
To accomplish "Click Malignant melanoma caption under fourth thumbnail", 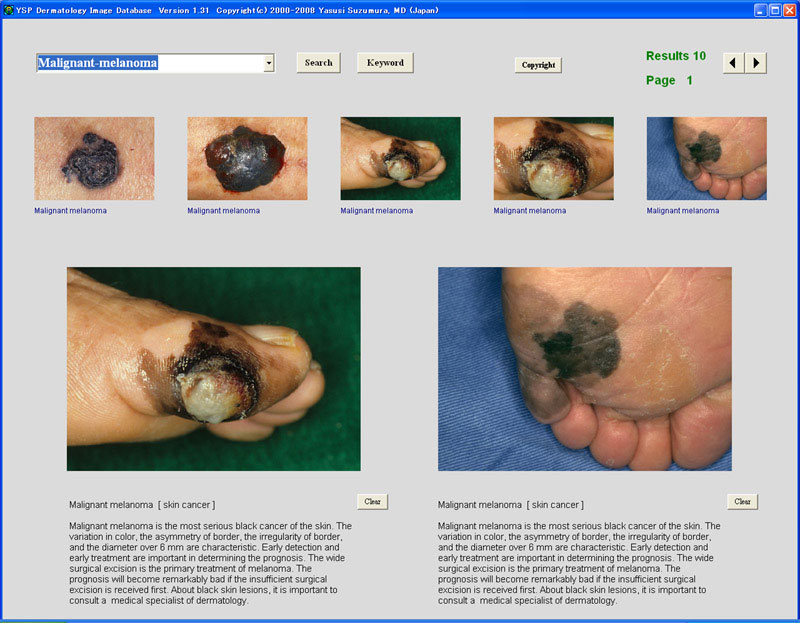I will (x=530, y=211).
